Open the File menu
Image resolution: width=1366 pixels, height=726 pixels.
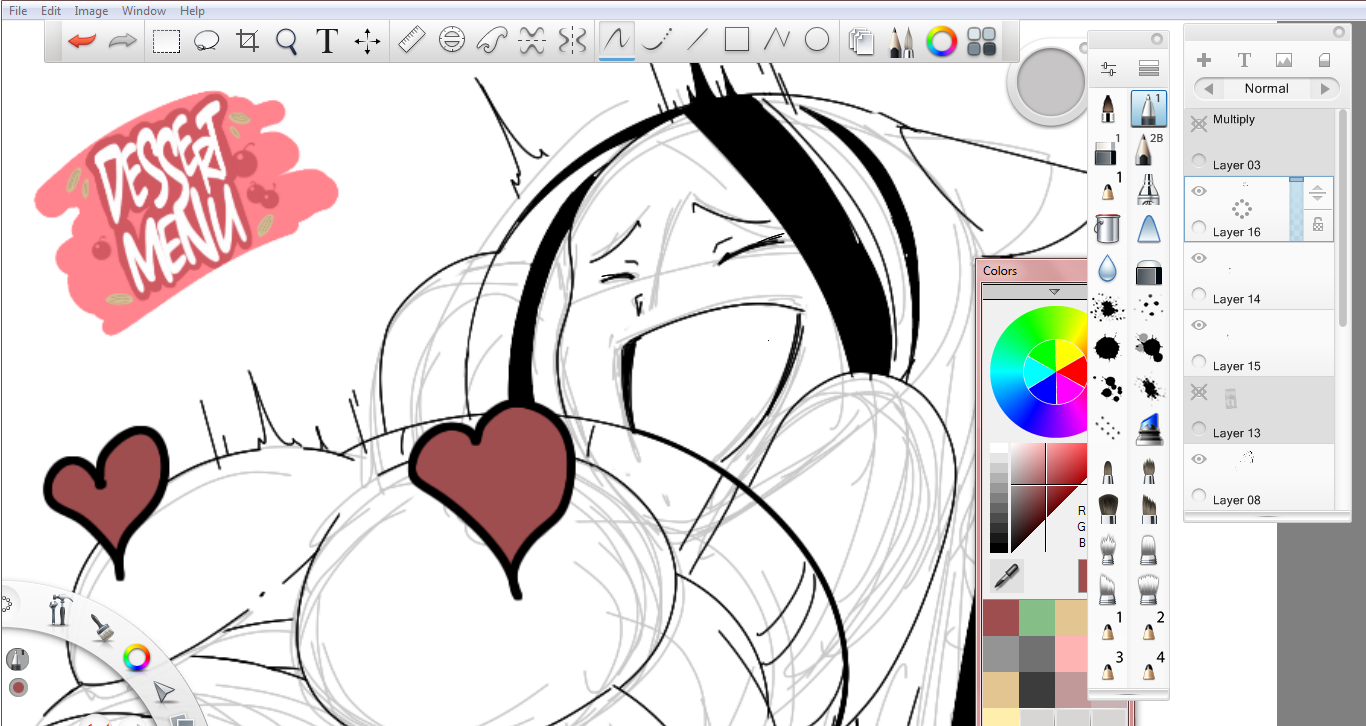pos(18,11)
